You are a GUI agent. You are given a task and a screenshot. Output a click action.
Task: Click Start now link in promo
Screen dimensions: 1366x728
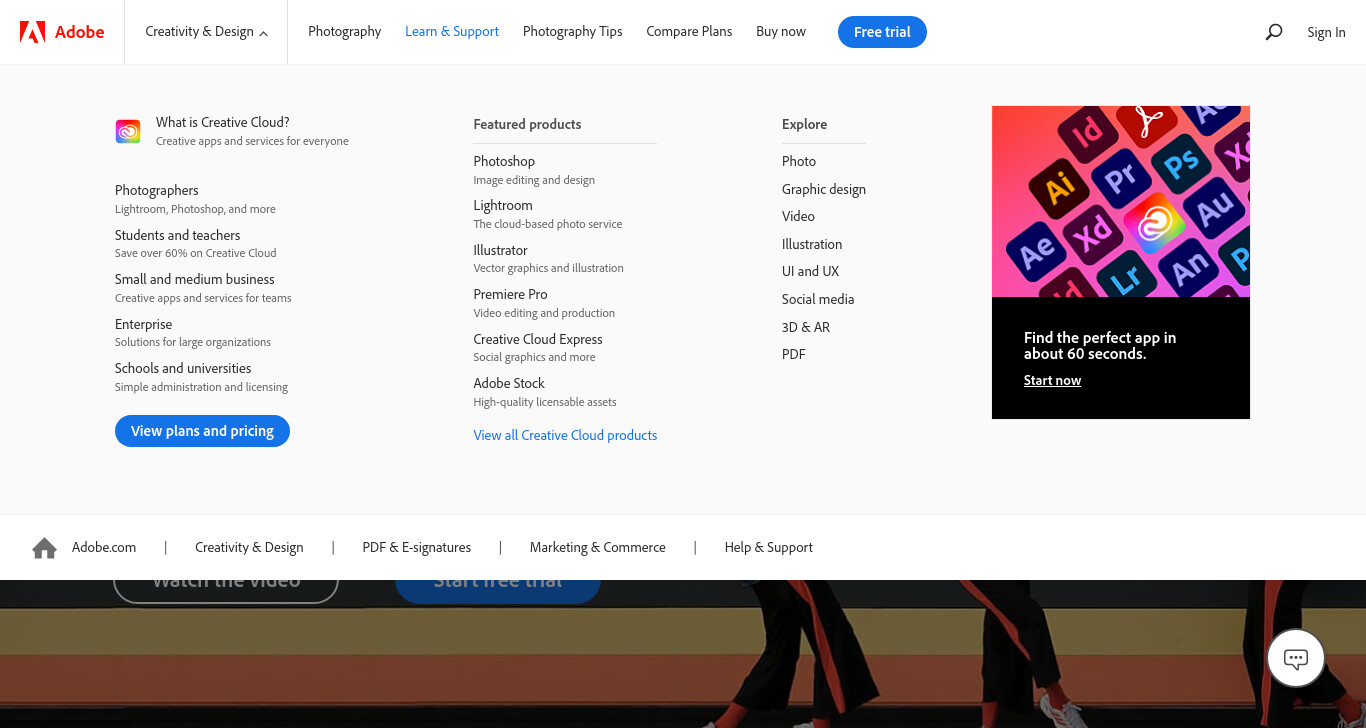click(x=1052, y=380)
